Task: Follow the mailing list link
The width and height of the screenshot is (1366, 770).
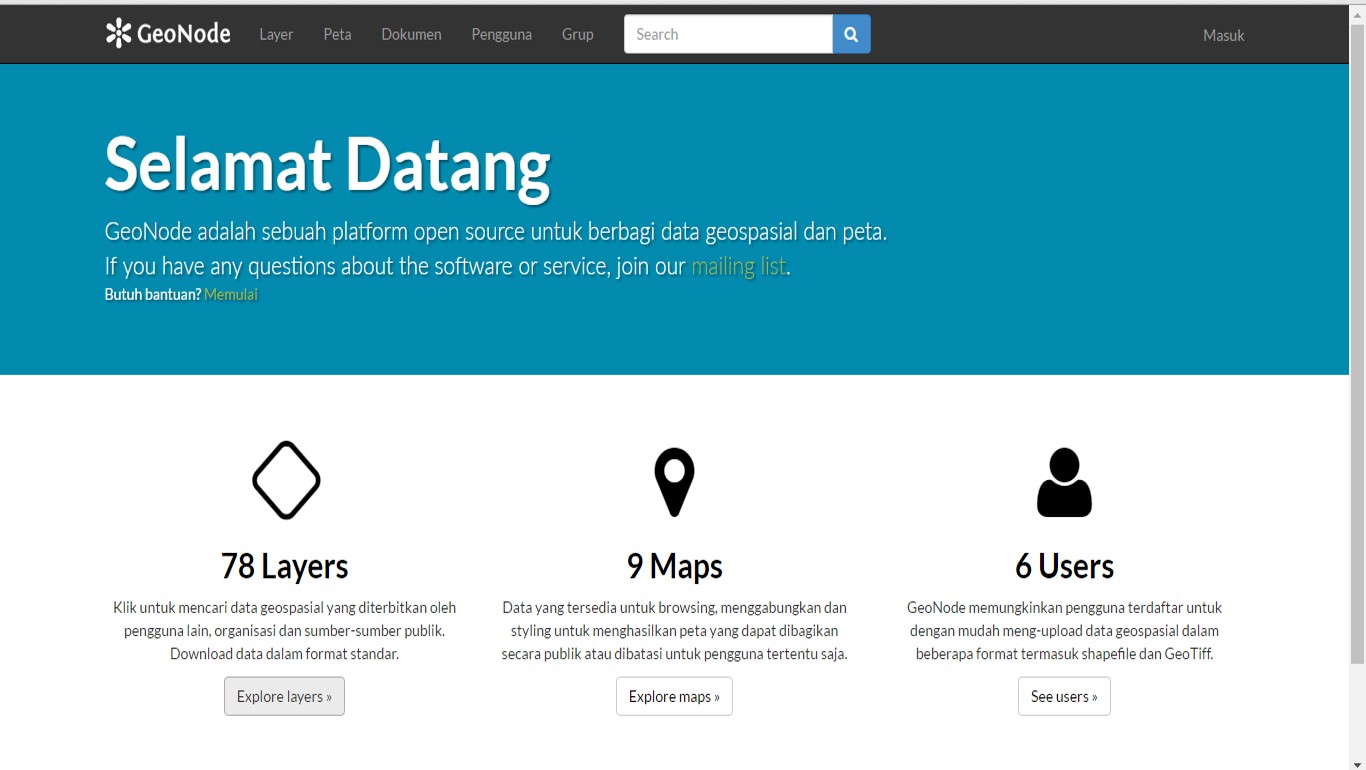Action: point(738,267)
